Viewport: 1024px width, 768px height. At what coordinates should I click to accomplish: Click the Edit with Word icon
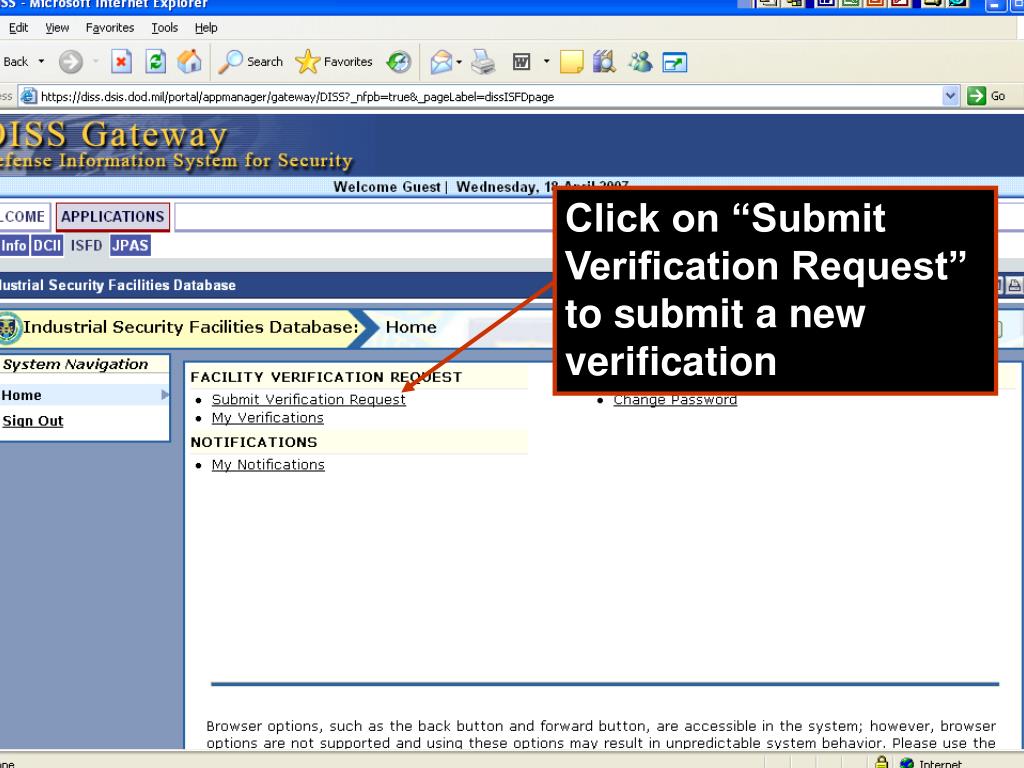(x=521, y=62)
